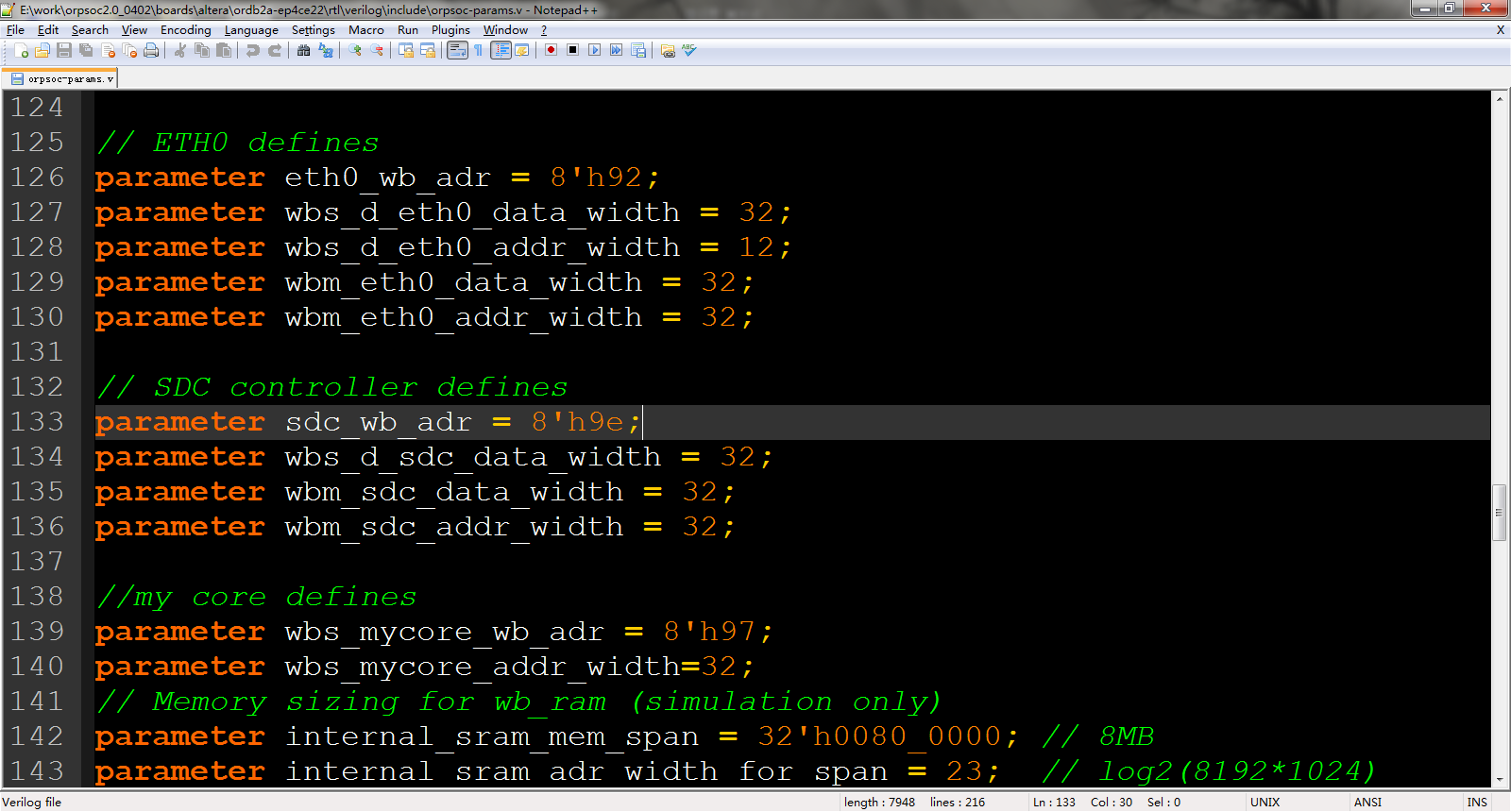Undo last edit via toolbar
The height and width of the screenshot is (812, 1511).
(x=252, y=51)
